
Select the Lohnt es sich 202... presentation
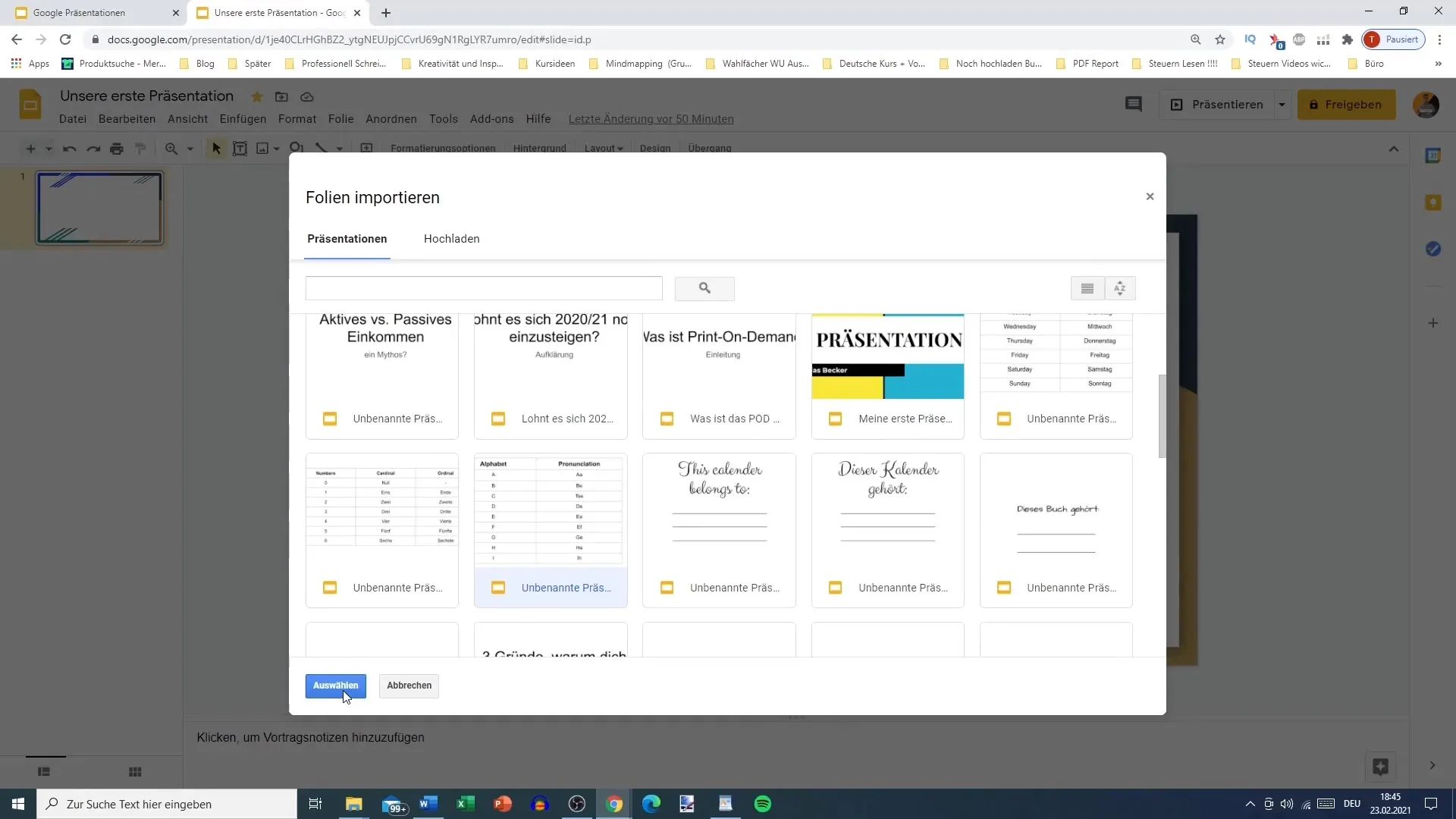pyautogui.click(x=551, y=376)
